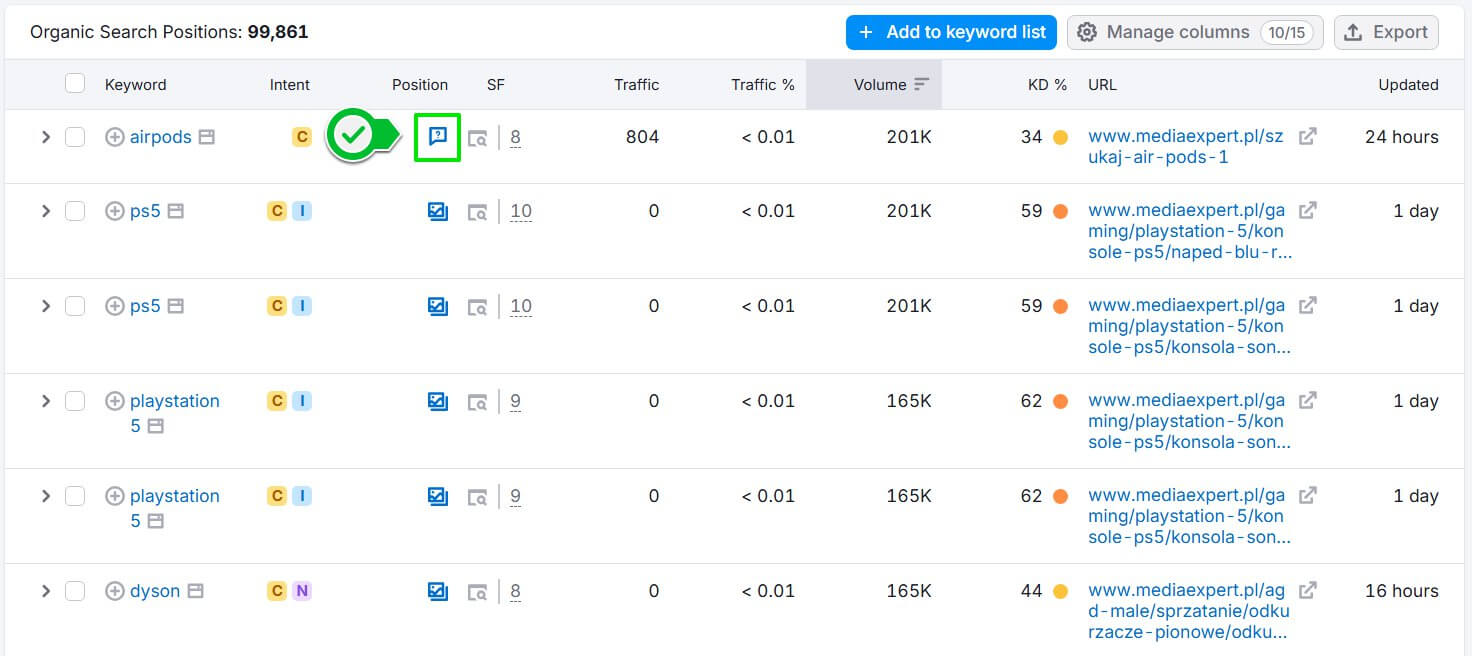The image size is (1472, 656).
Task: Click the 16 hours updated value
Action: coord(1402,591)
